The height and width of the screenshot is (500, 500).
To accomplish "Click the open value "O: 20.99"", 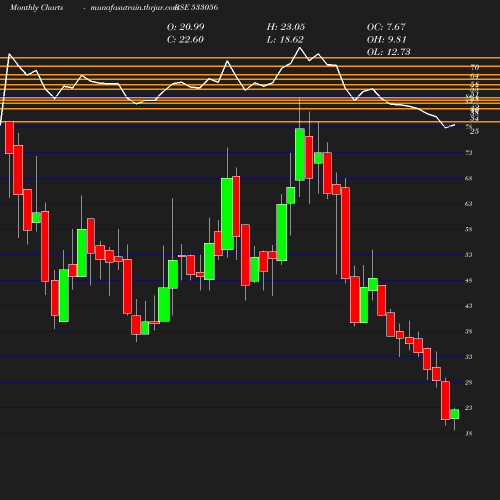I will [x=186, y=27].
